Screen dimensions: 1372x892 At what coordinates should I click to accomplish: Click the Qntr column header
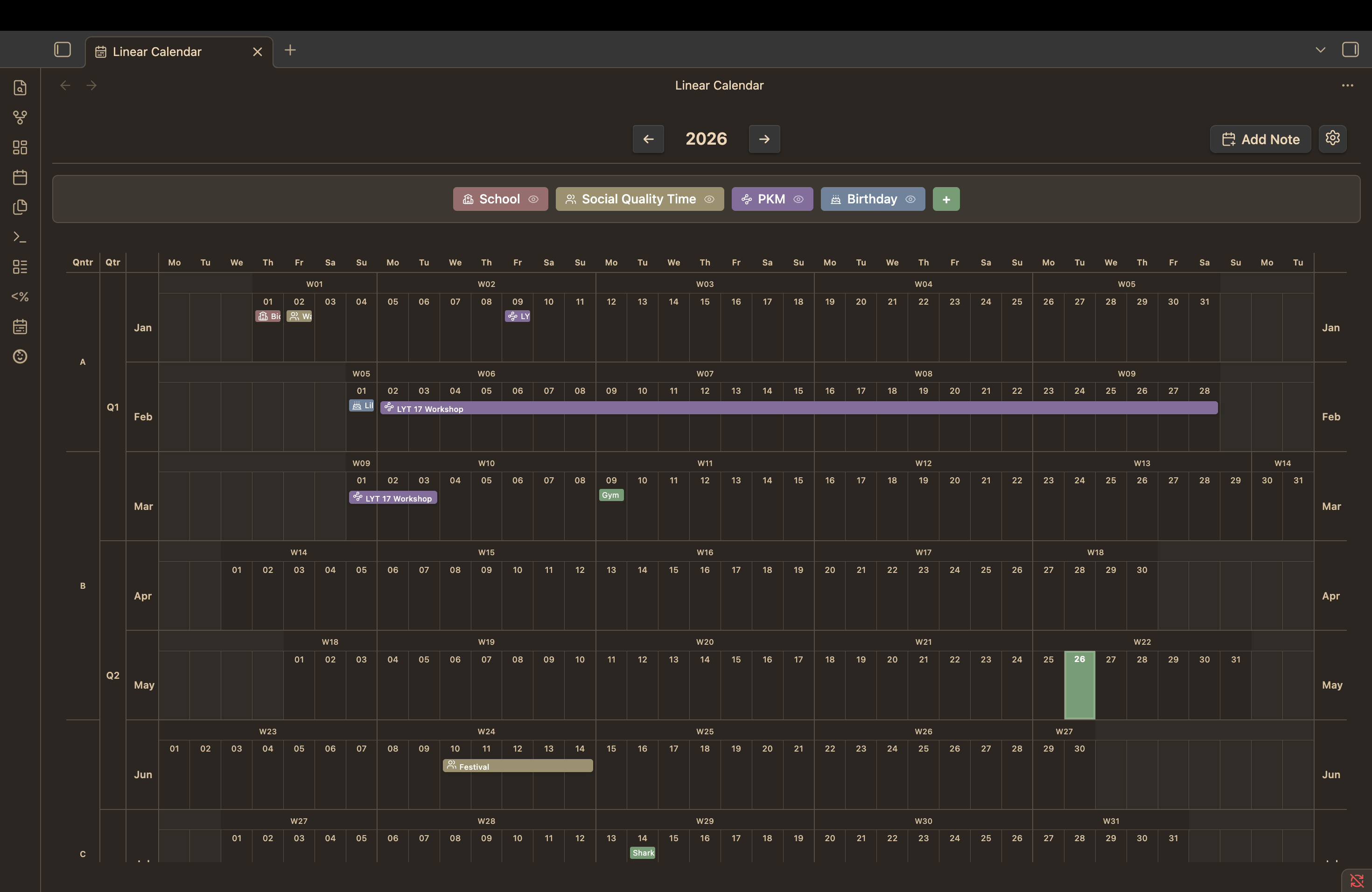[x=83, y=263]
